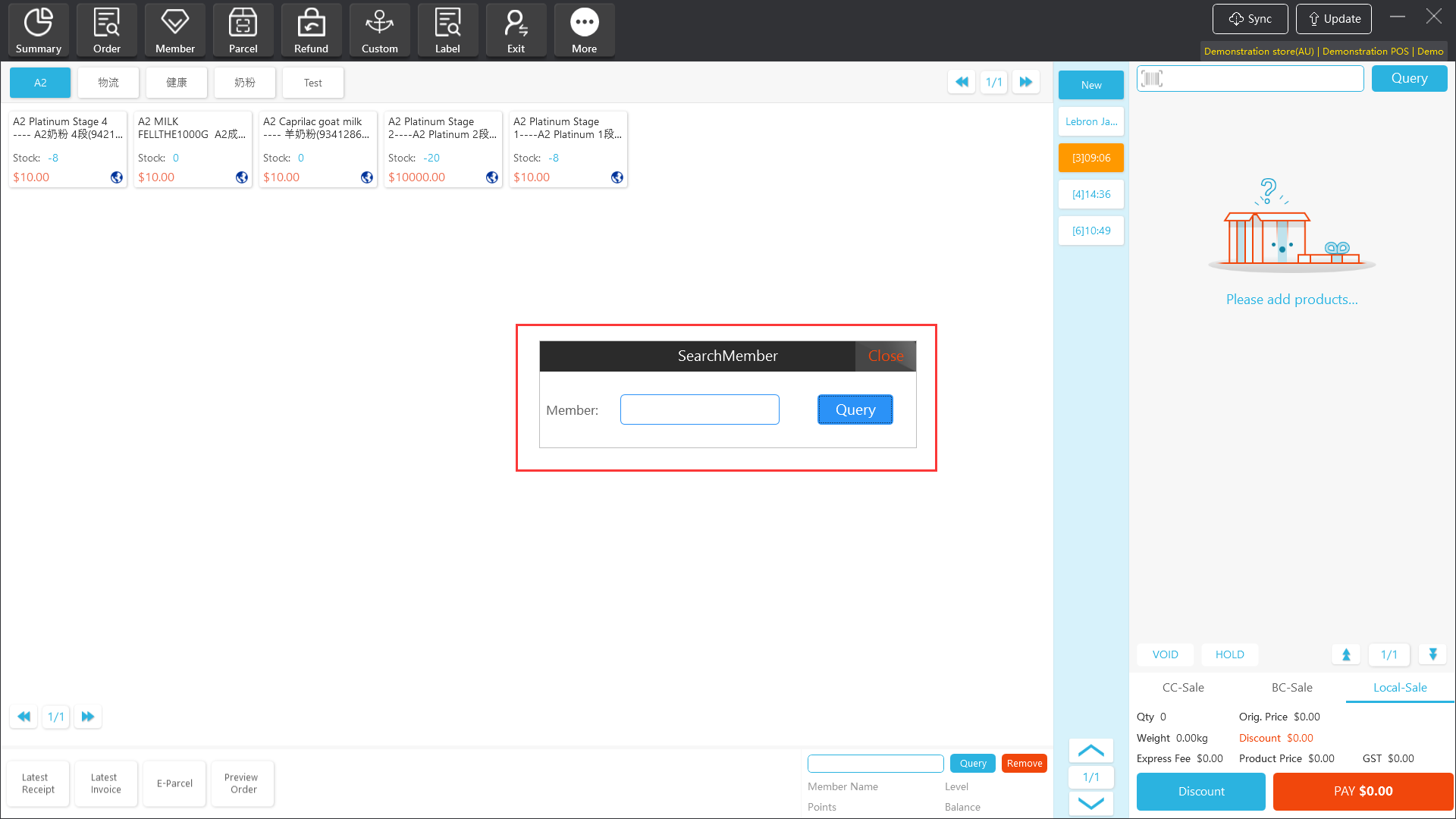The height and width of the screenshot is (819, 1456).
Task: Select the Test category tab
Action: 312,83
